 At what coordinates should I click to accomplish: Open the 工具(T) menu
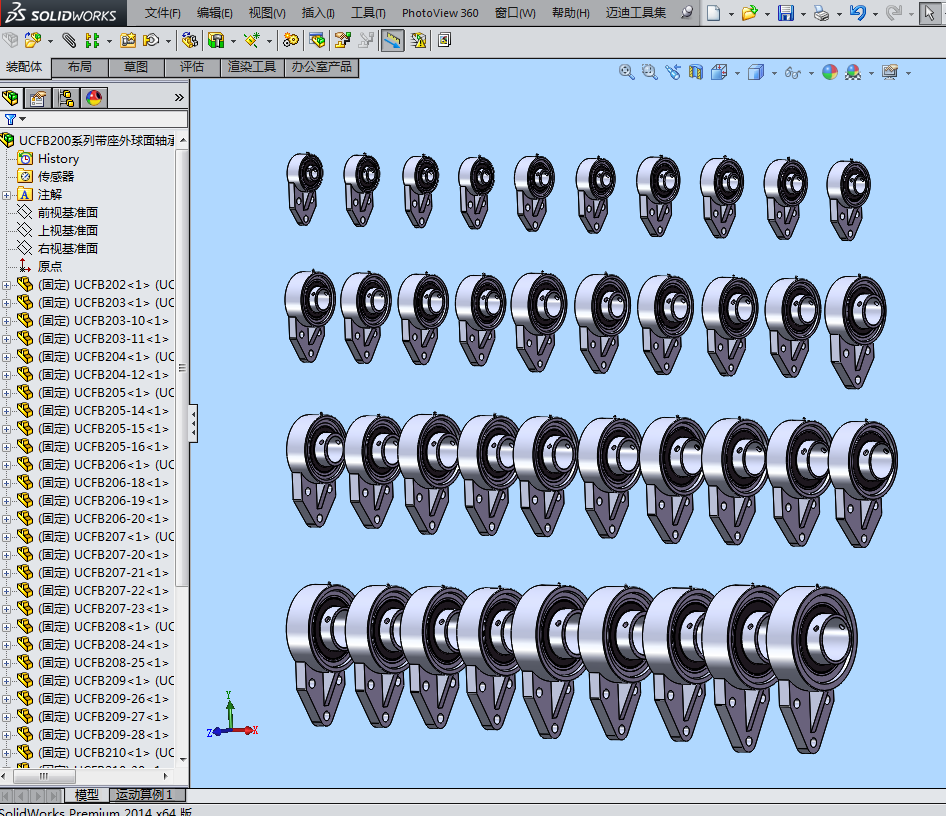point(369,13)
